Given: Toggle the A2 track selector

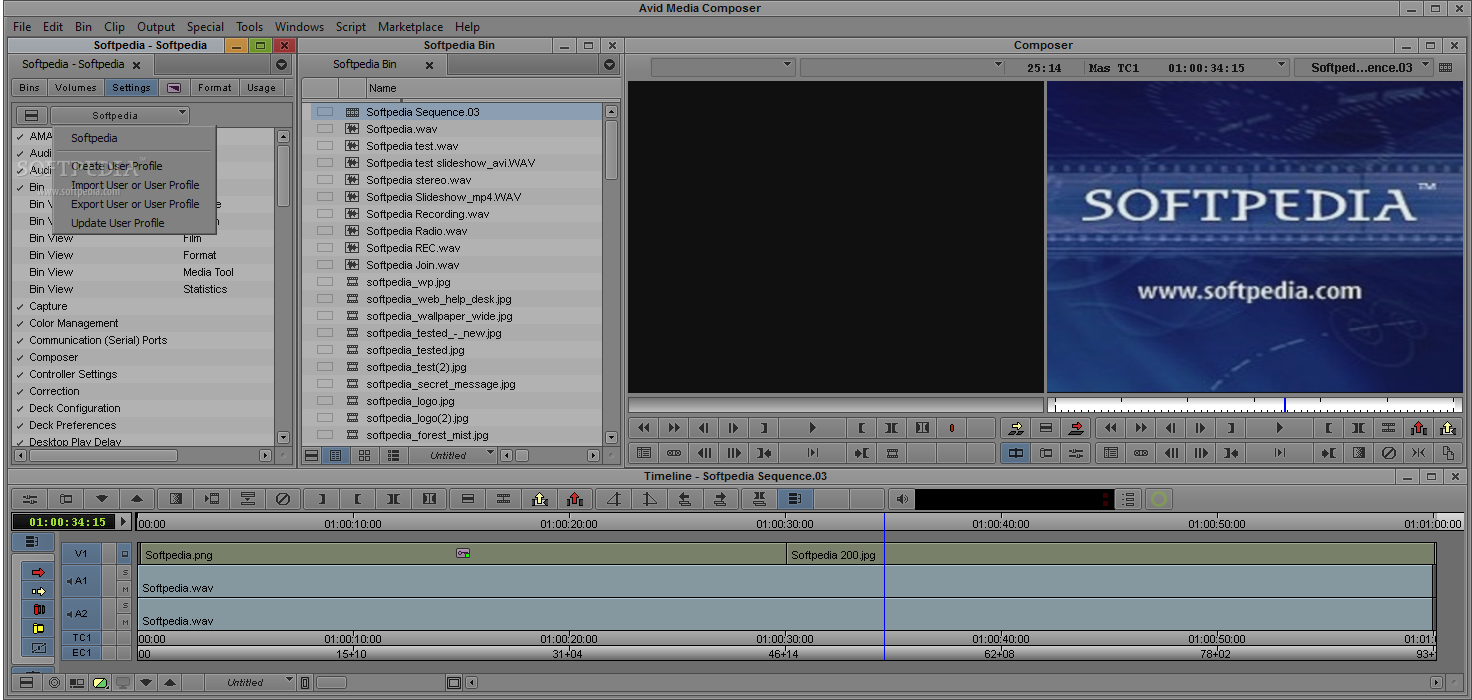Looking at the screenshot, I should click(x=81, y=614).
